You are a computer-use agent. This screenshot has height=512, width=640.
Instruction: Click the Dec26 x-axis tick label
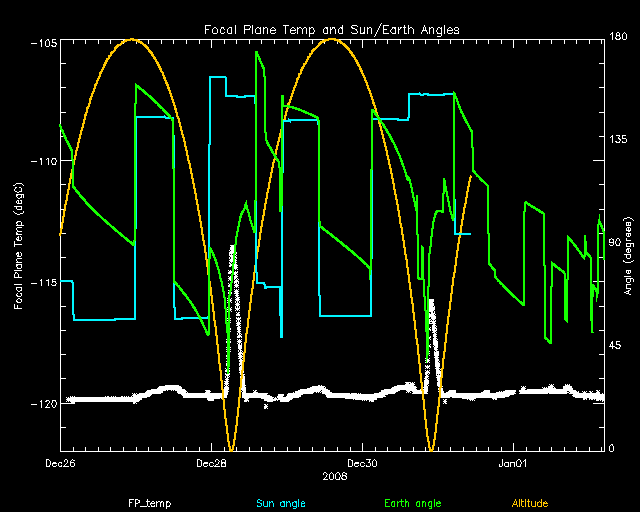[x=61, y=464]
